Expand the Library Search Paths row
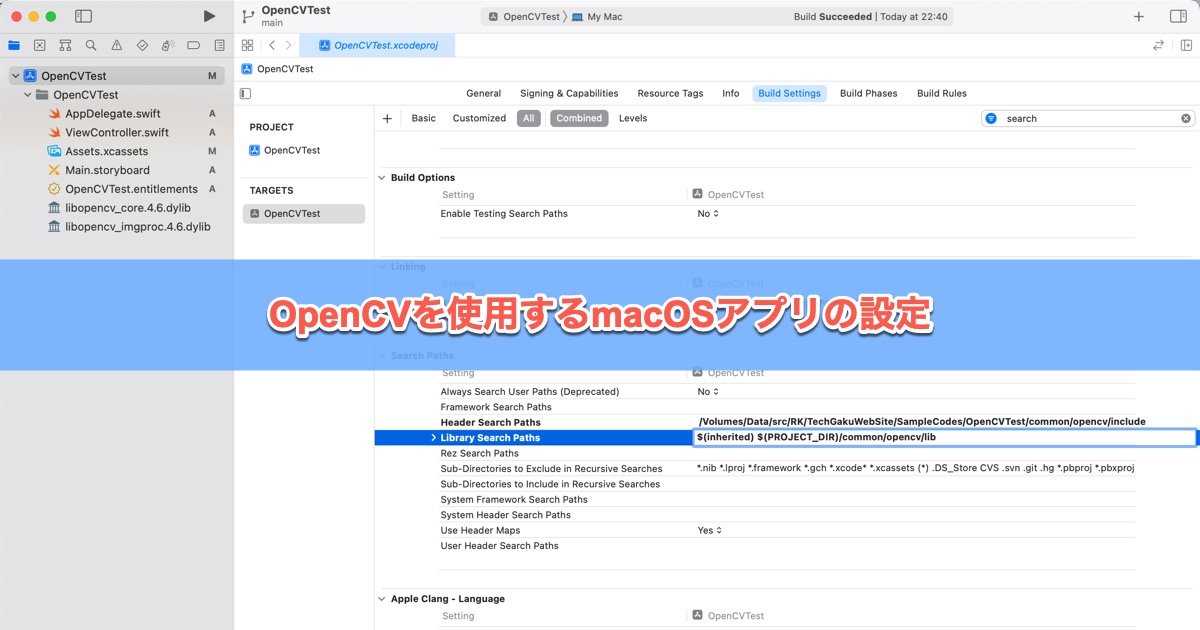The width and height of the screenshot is (1200, 630). 433,438
